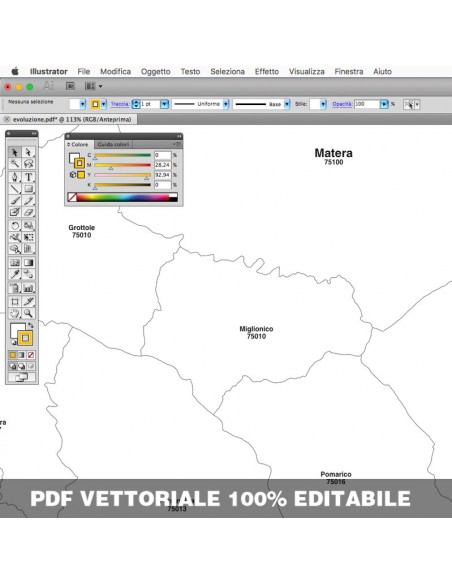Choose the Magic Wand tool
452x584 pixels.
tap(15, 164)
